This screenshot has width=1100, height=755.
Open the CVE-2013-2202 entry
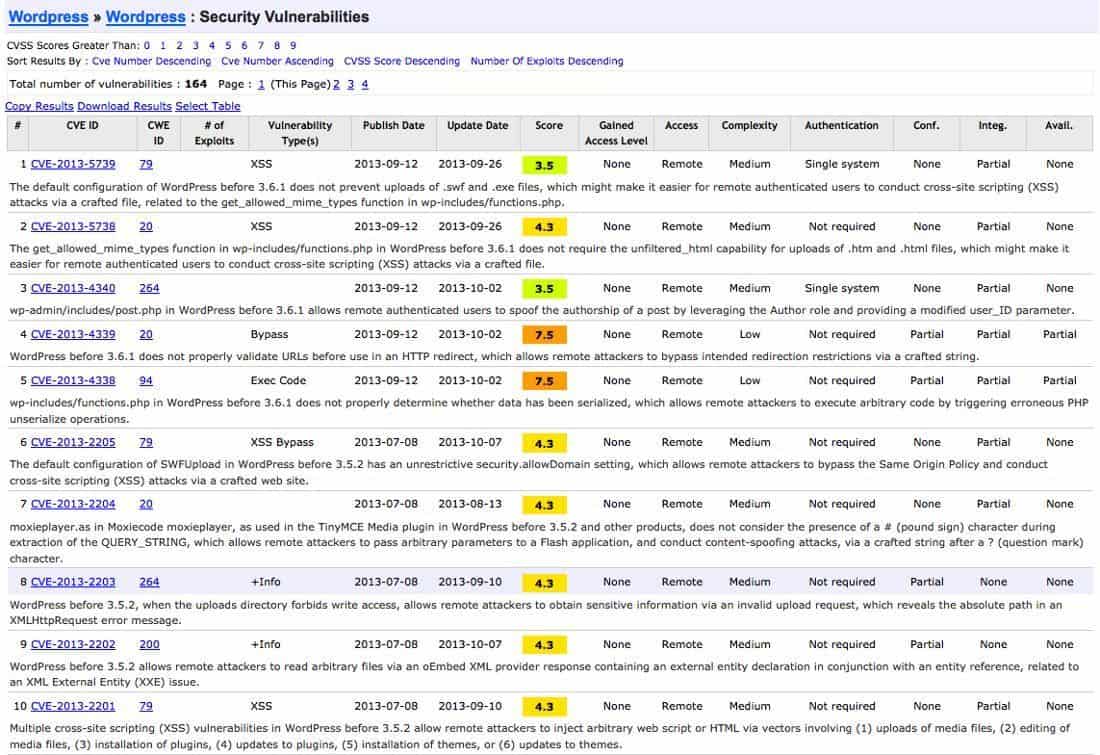click(x=73, y=645)
